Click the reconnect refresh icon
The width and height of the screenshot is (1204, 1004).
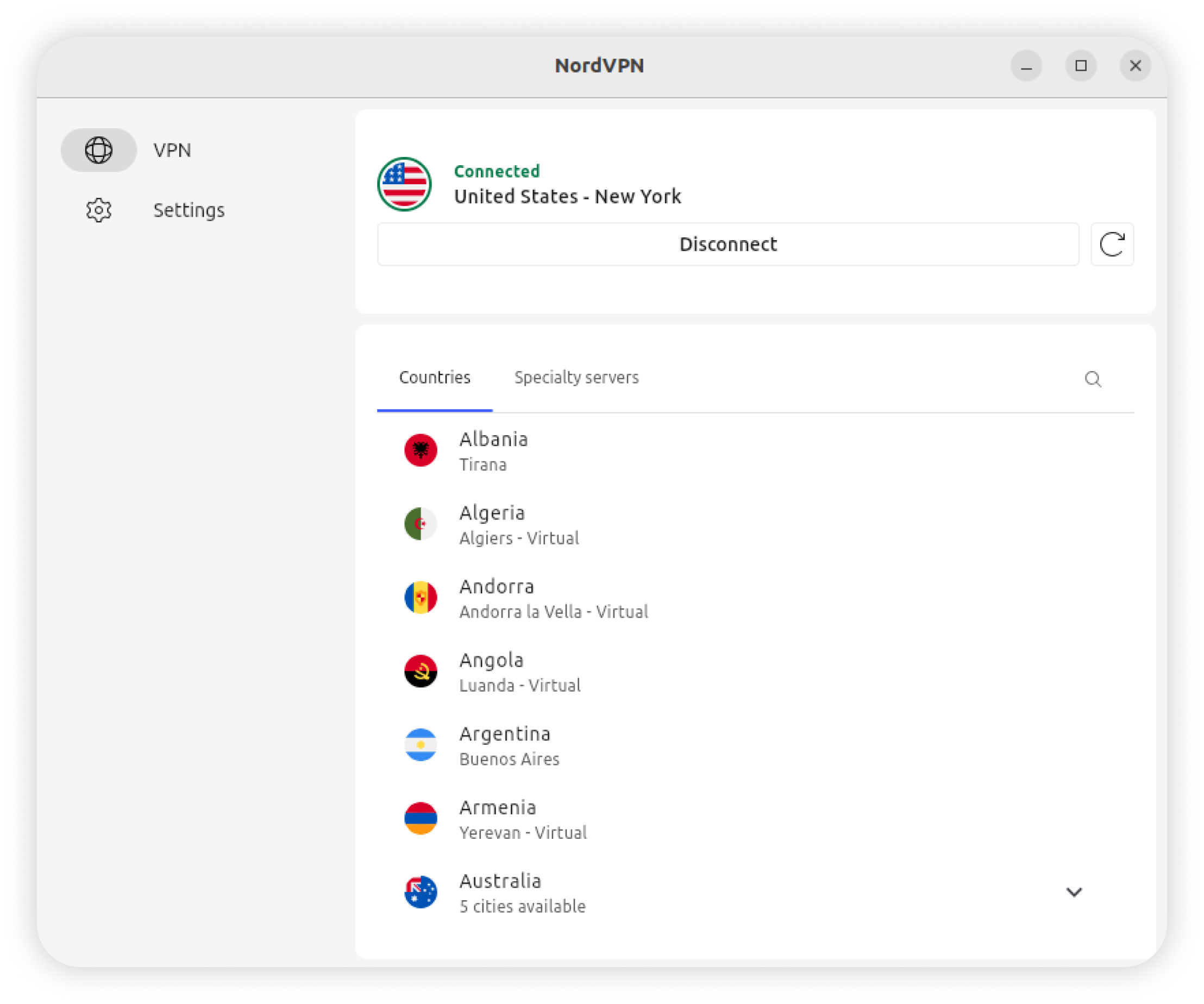click(1112, 244)
